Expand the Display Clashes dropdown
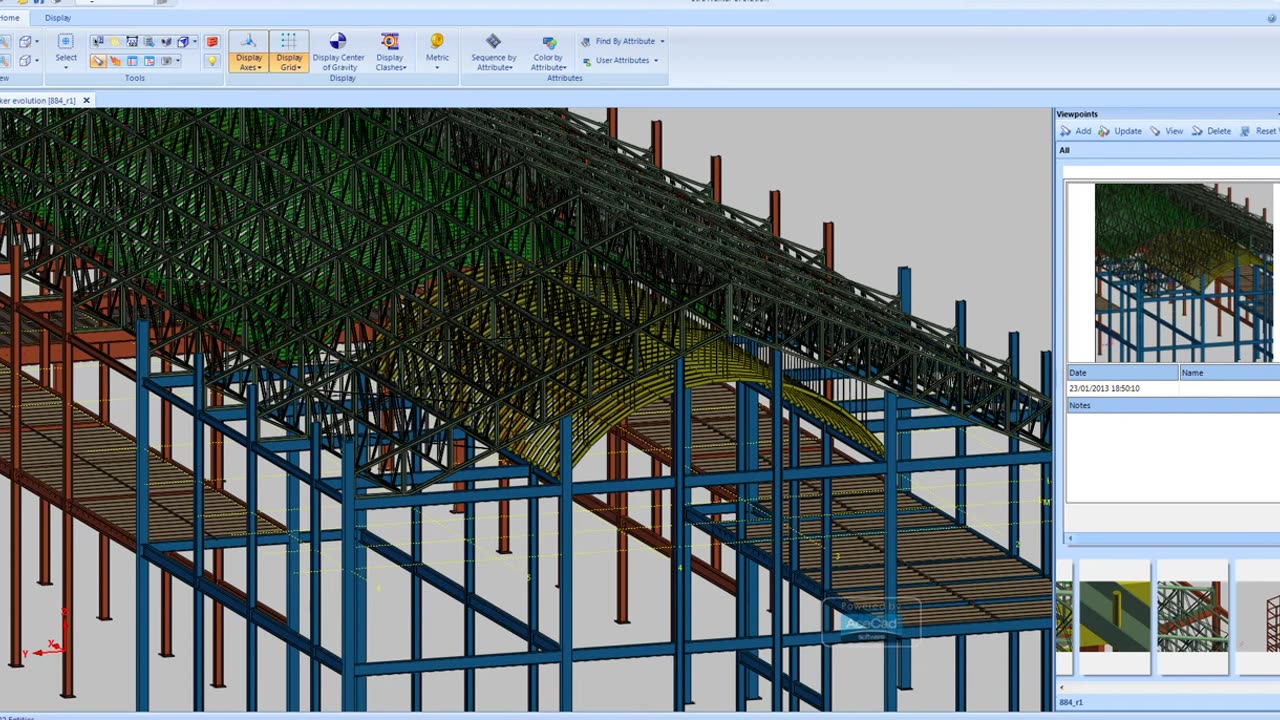Screen dimensions: 1280x720 [404, 68]
